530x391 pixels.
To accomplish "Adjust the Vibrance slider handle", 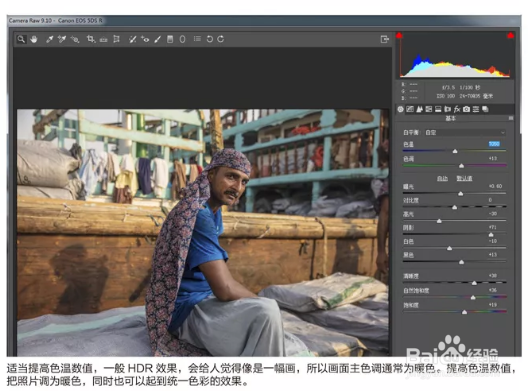I will click(473, 297).
